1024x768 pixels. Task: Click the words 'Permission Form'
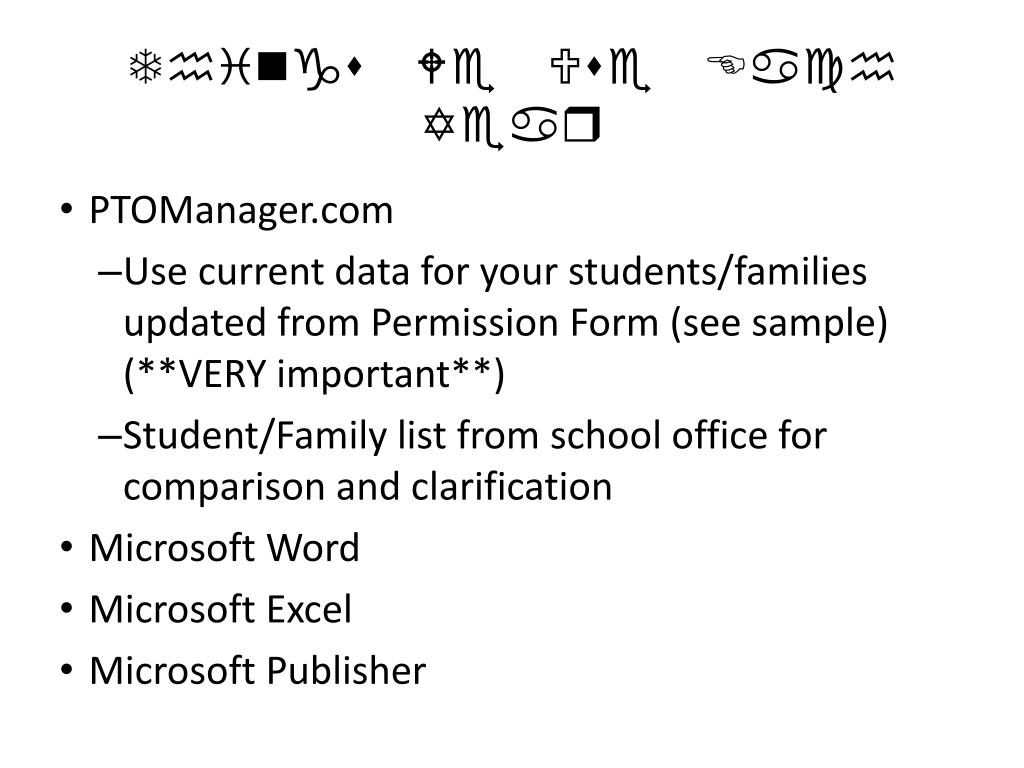tap(515, 323)
